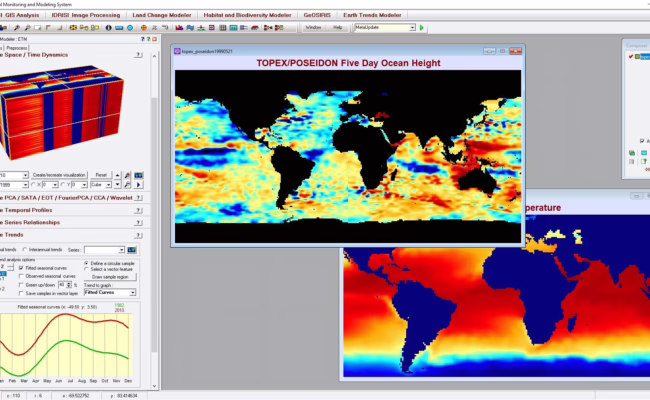Open Land Change Modeler menu
The image size is (650, 400).
pyautogui.click(x=162, y=15)
